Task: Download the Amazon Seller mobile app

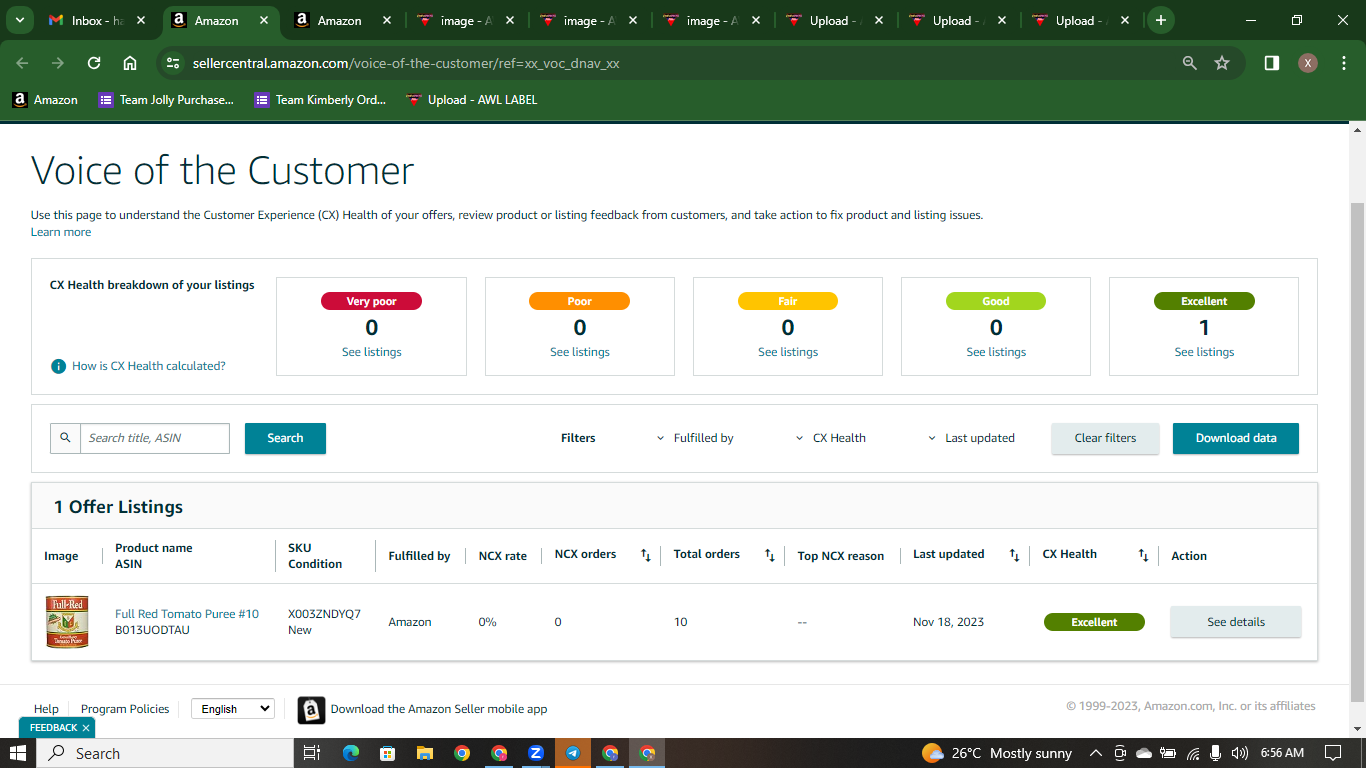Action: [x=439, y=709]
